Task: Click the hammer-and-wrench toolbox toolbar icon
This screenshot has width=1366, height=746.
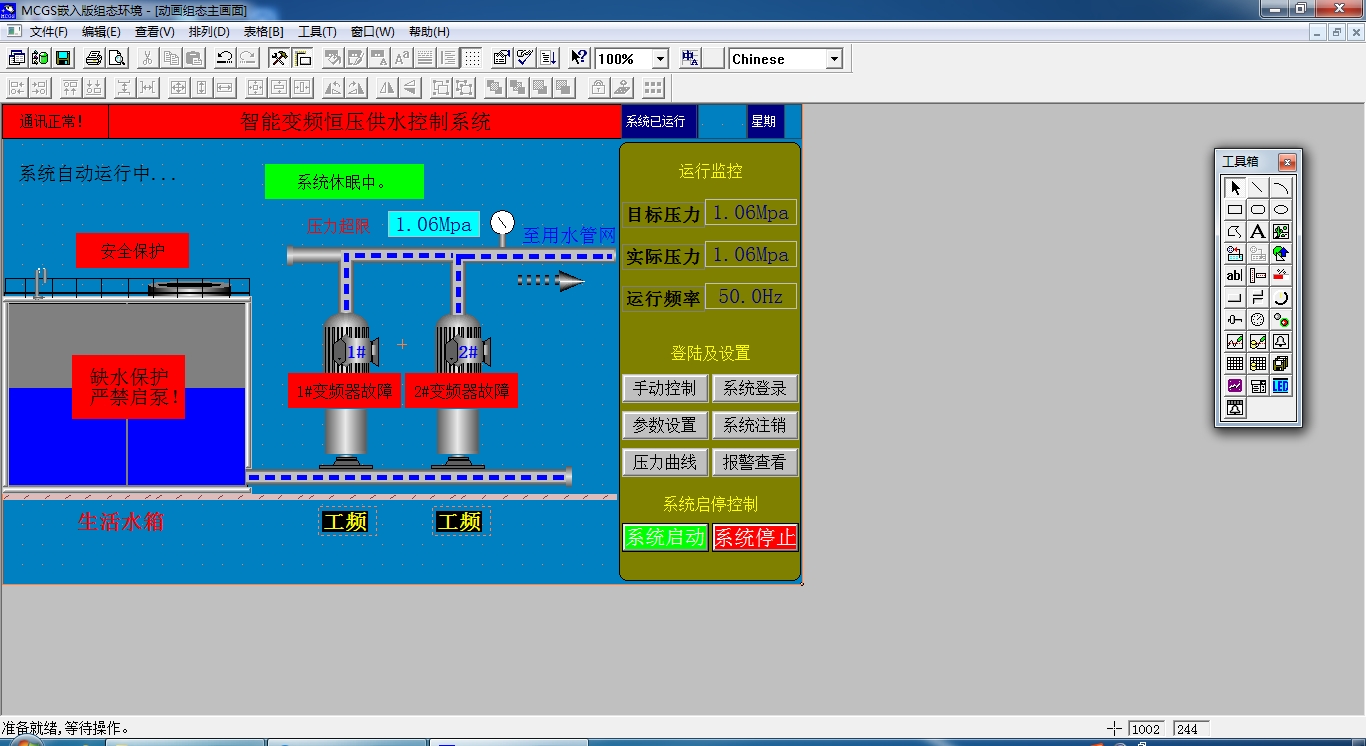Action: (x=280, y=59)
